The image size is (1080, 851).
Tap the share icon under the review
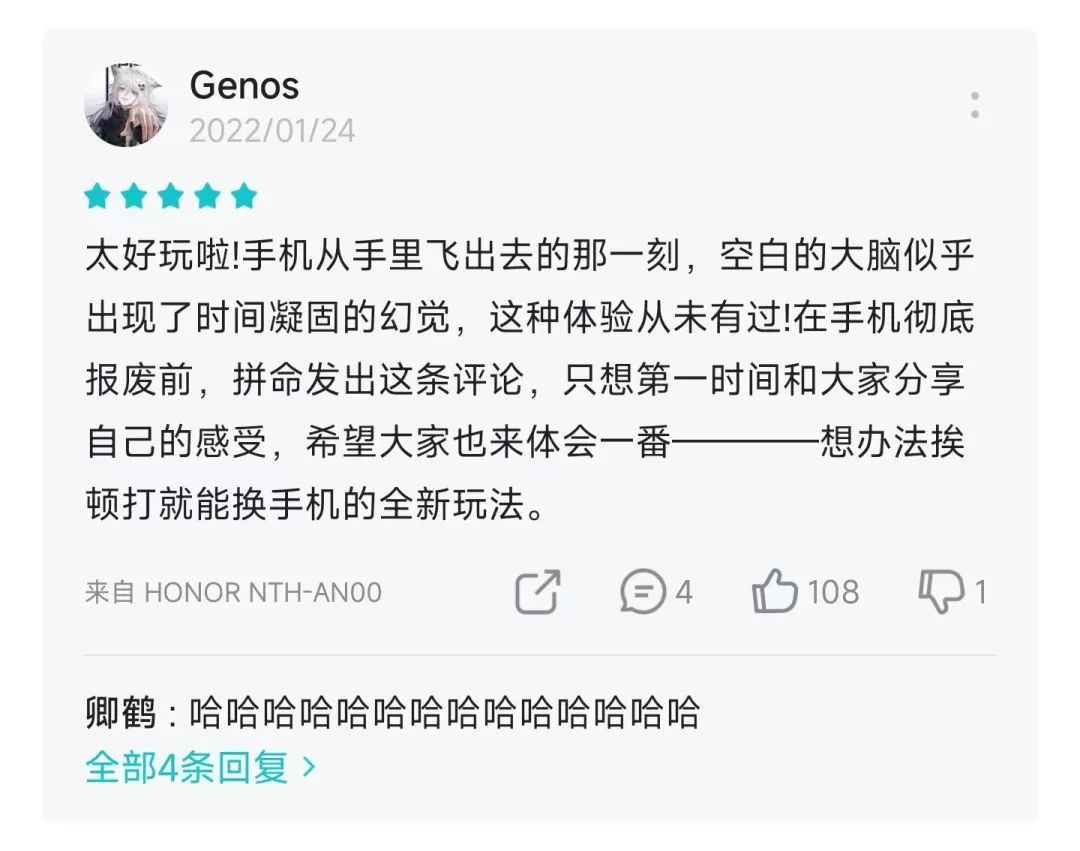538,592
